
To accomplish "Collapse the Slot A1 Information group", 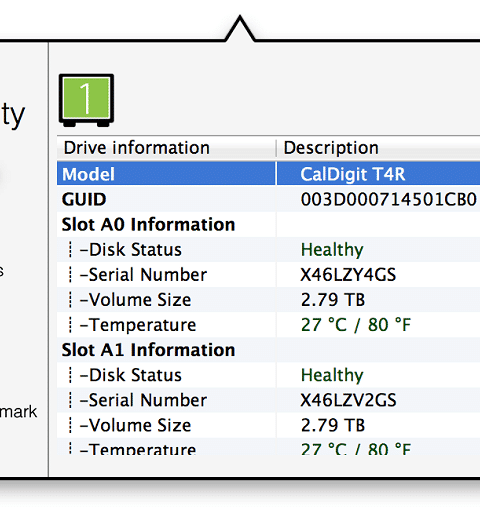I will point(148,350).
